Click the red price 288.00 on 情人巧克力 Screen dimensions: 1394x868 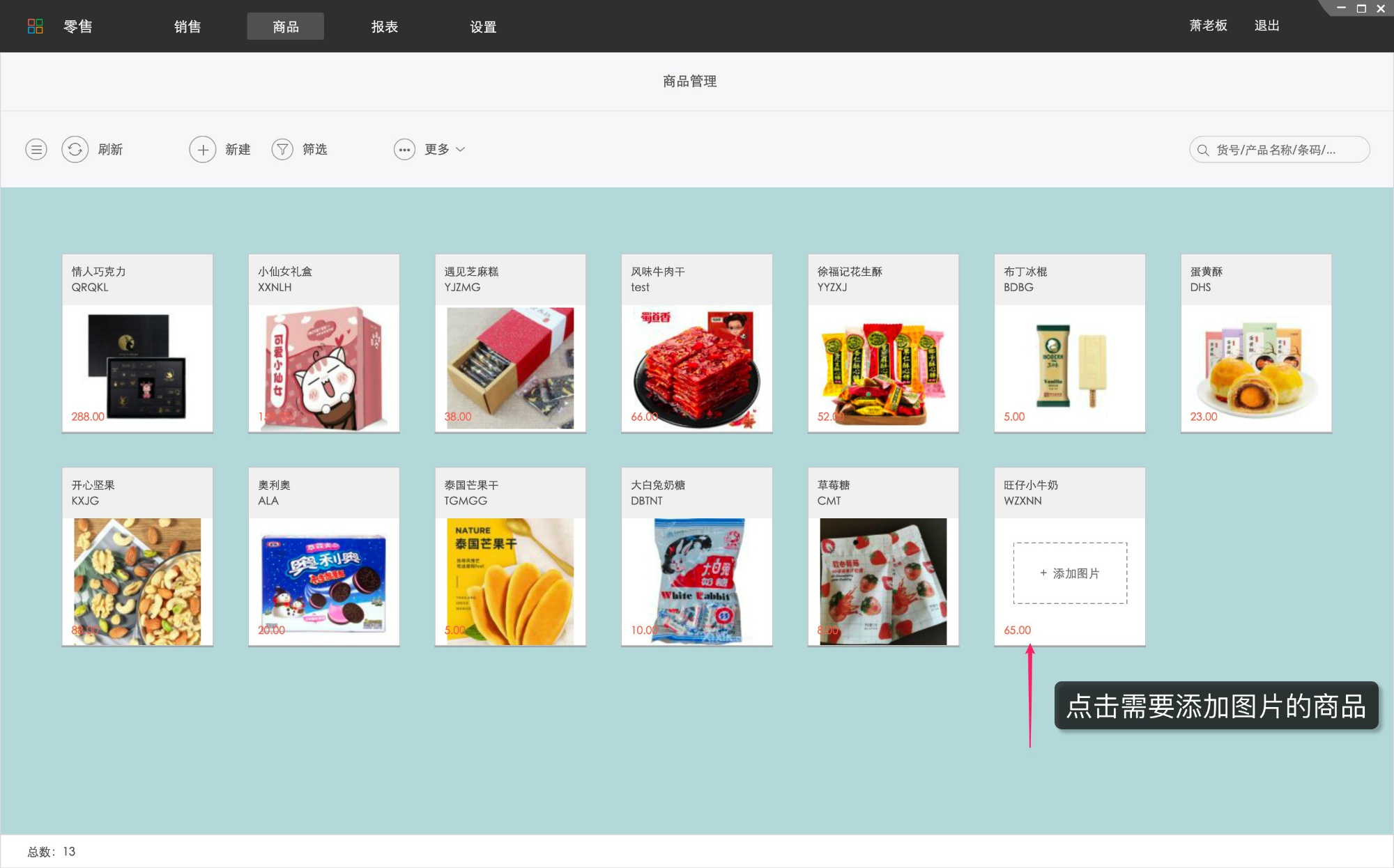[x=86, y=416]
